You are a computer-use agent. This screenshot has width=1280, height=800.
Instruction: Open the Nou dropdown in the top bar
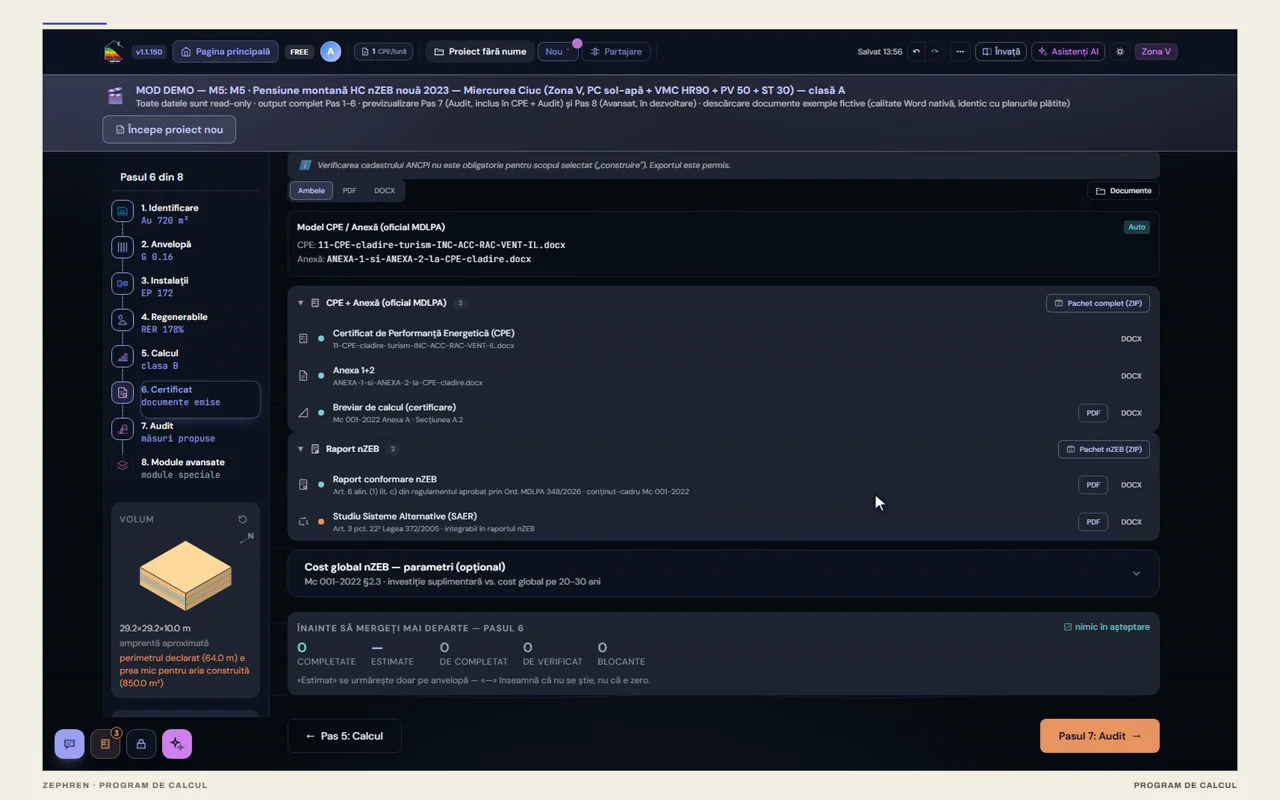(x=558, y=52)
